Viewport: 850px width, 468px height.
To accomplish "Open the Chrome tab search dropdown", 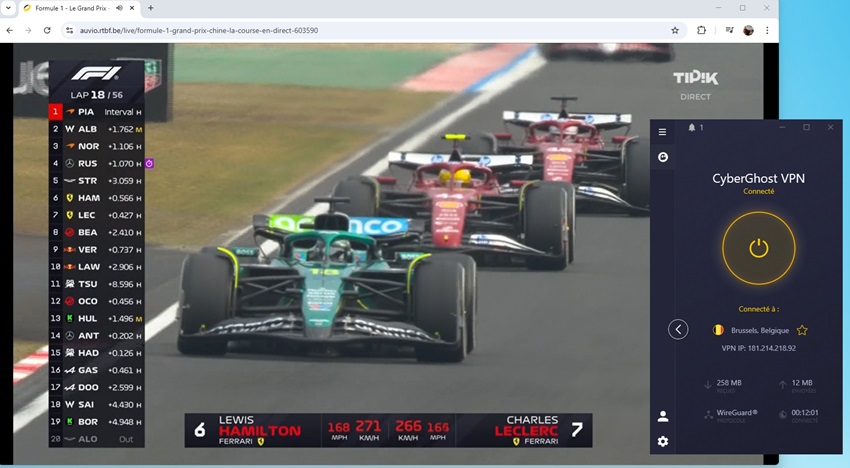I will point(8,8).
